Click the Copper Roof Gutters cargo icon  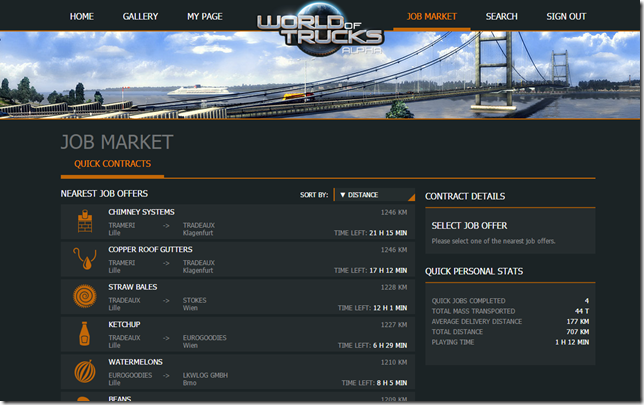[x=85, y=258]
